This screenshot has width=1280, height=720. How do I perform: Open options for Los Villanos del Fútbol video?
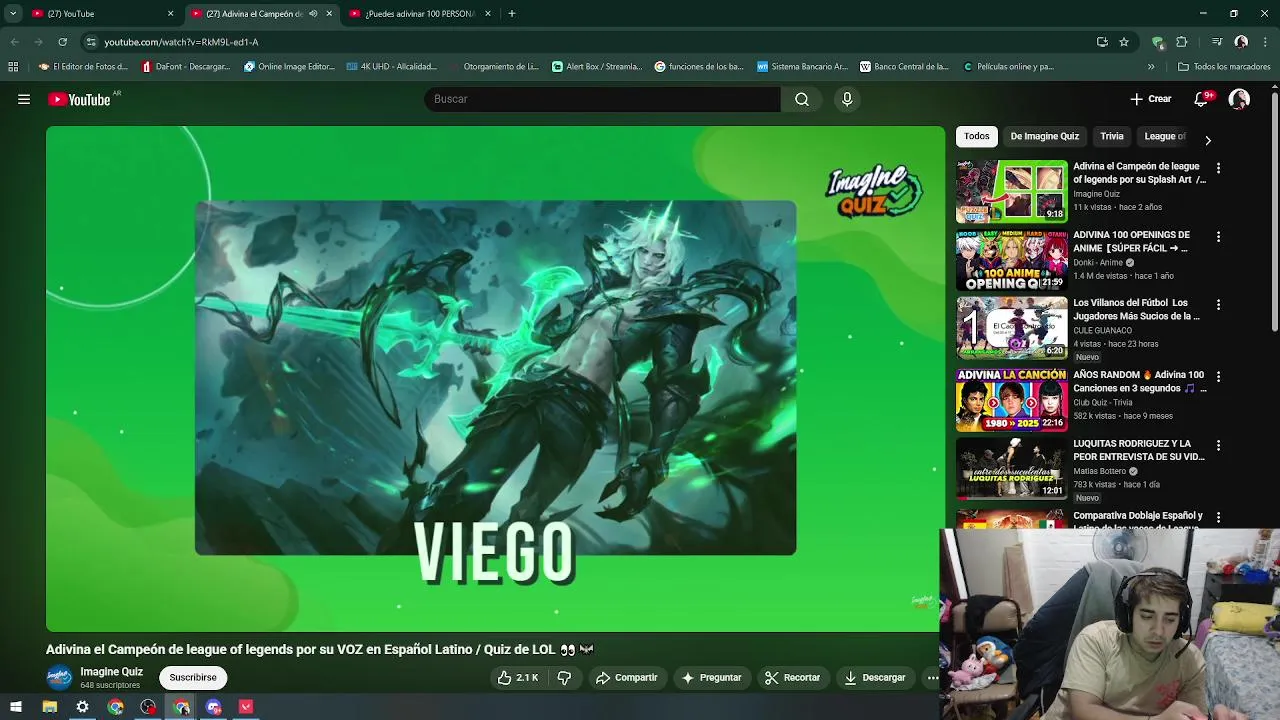(1218, 305)
